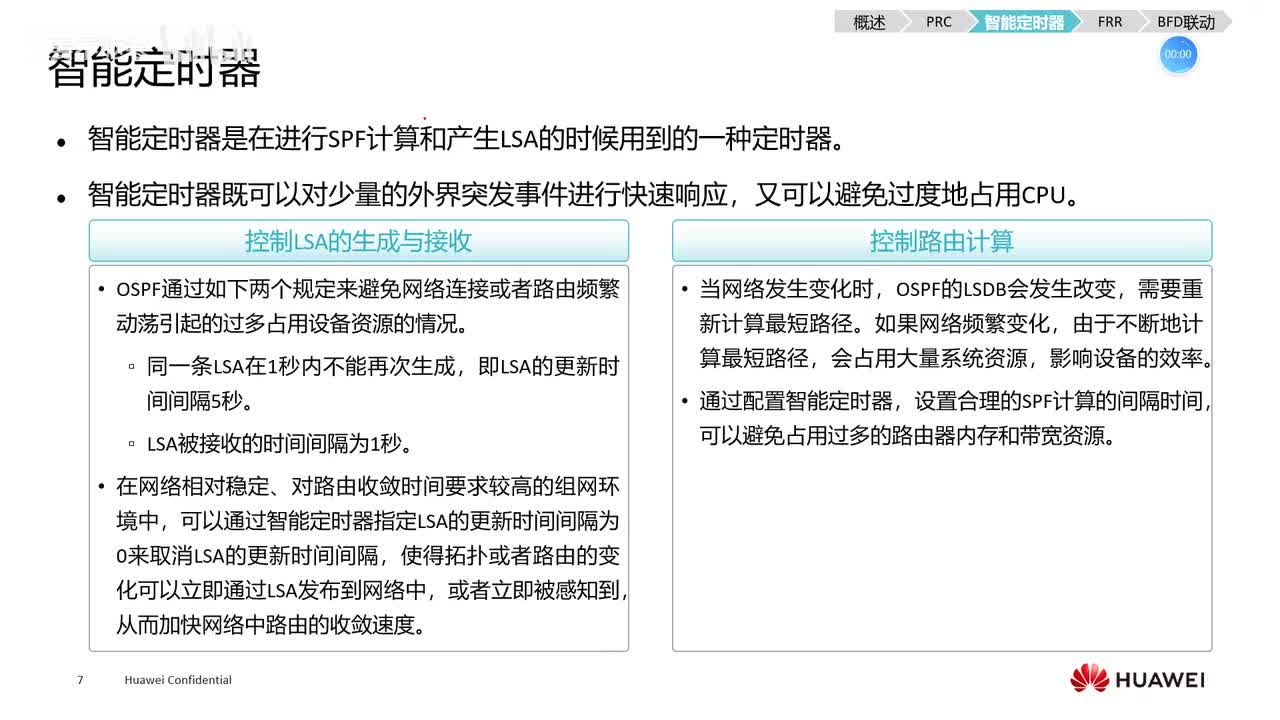1280x720 pixels.
Task: Select the 智能定时器 tab
Action: (1024, 22)
